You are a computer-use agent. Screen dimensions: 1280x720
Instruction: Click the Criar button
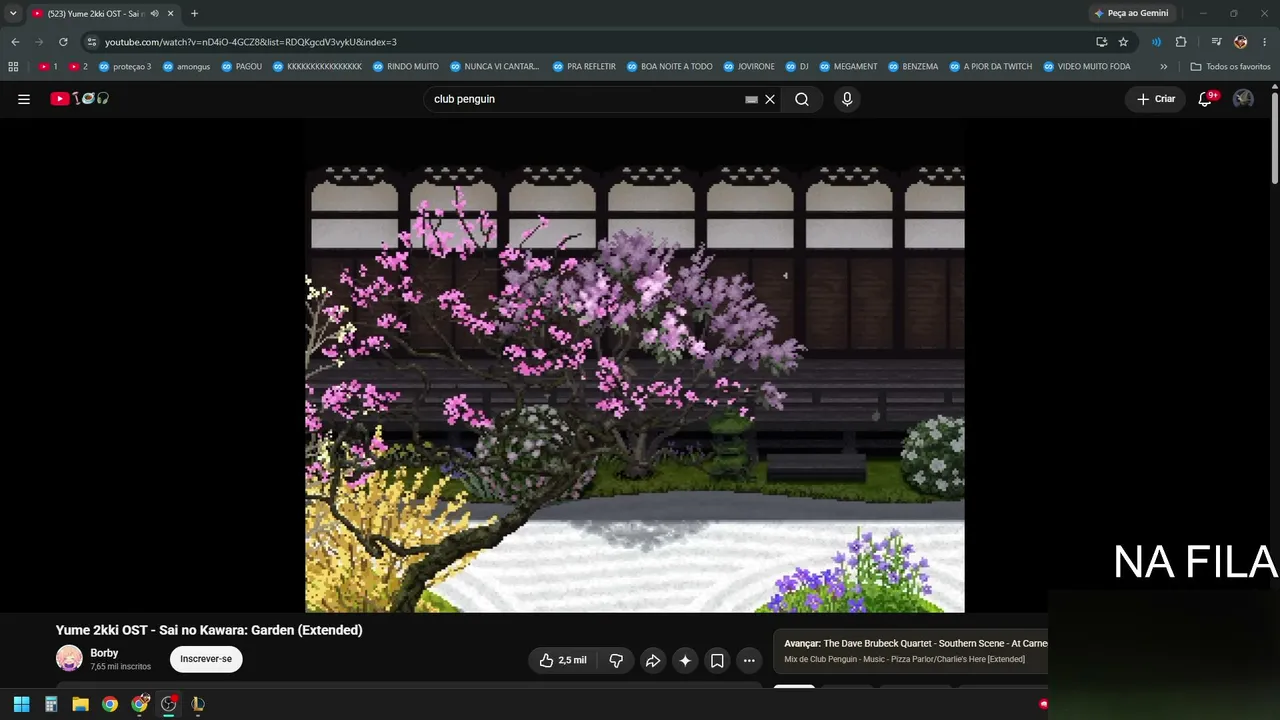[1156, 99]
